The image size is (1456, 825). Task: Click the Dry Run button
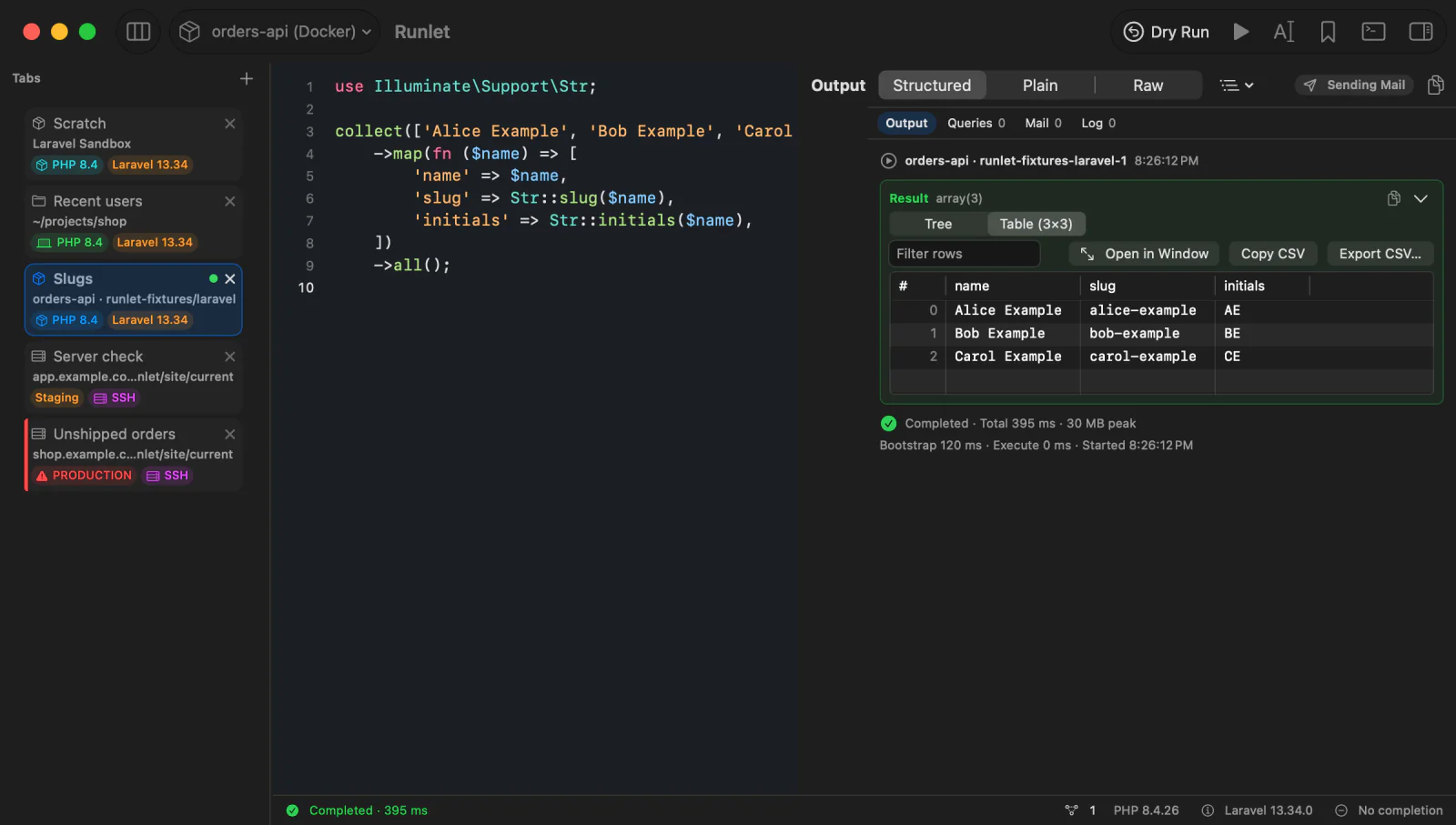pos(1167,32)
